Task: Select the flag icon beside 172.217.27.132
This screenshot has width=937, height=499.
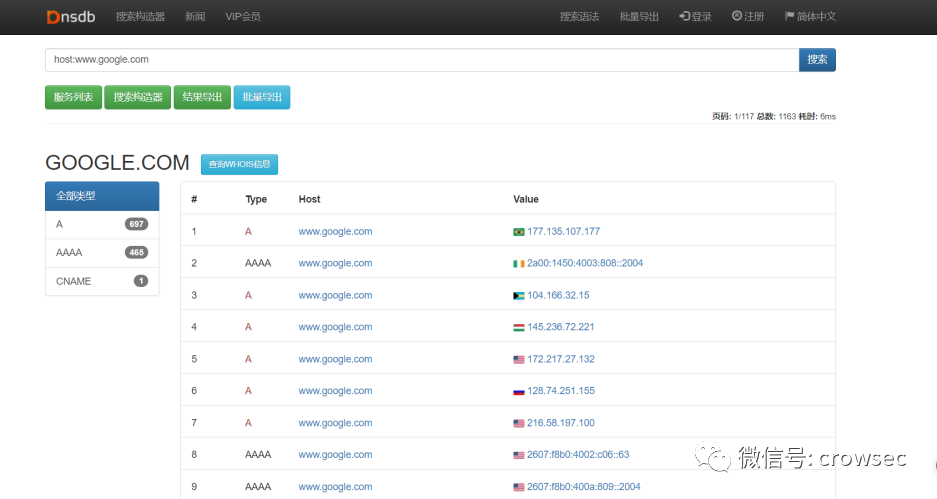Action: pyautogui.click(x=519, y=360)
